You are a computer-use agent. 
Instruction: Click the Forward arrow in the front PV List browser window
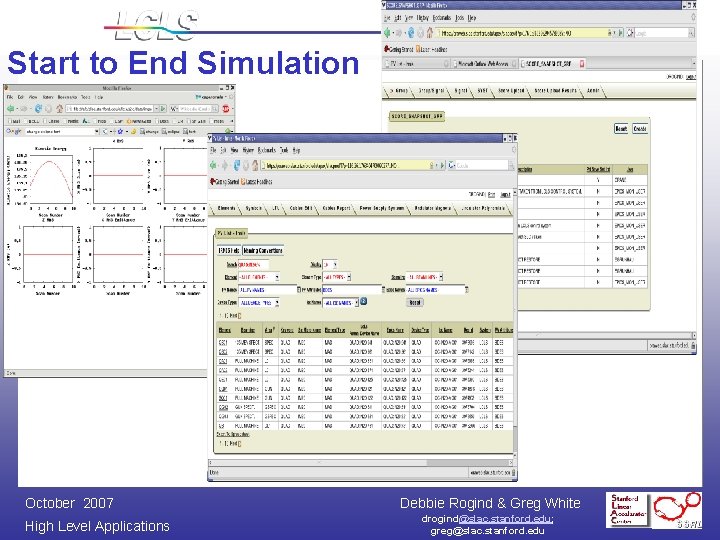click(x=225, y=165)
